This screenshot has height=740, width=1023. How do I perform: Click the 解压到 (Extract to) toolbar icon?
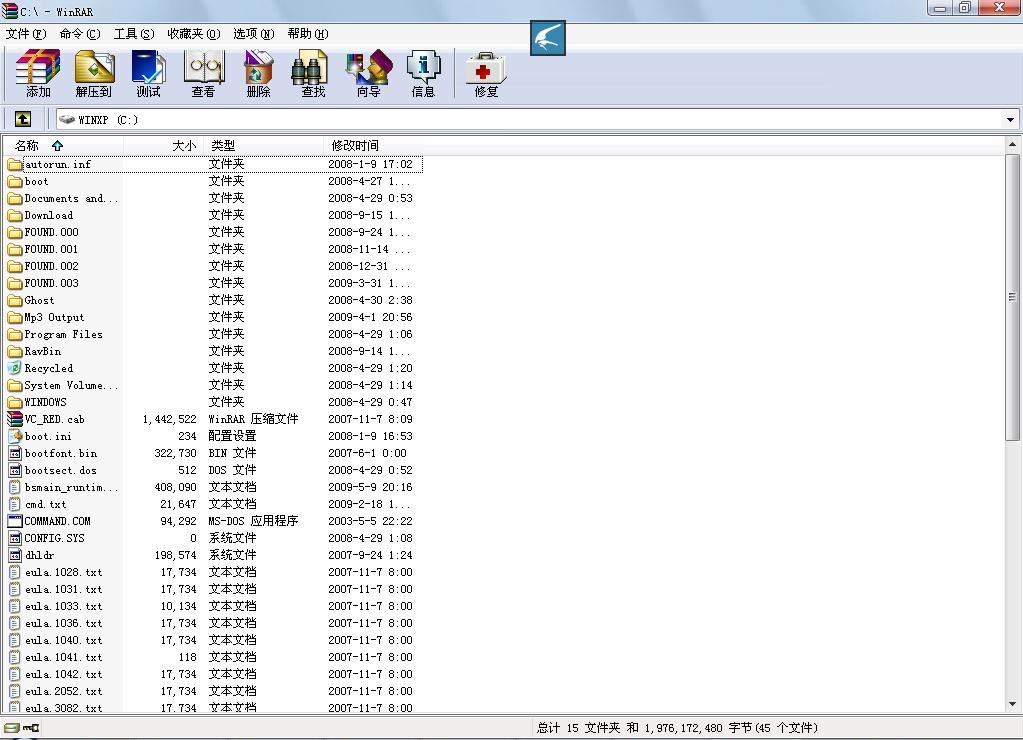[94, 73]
